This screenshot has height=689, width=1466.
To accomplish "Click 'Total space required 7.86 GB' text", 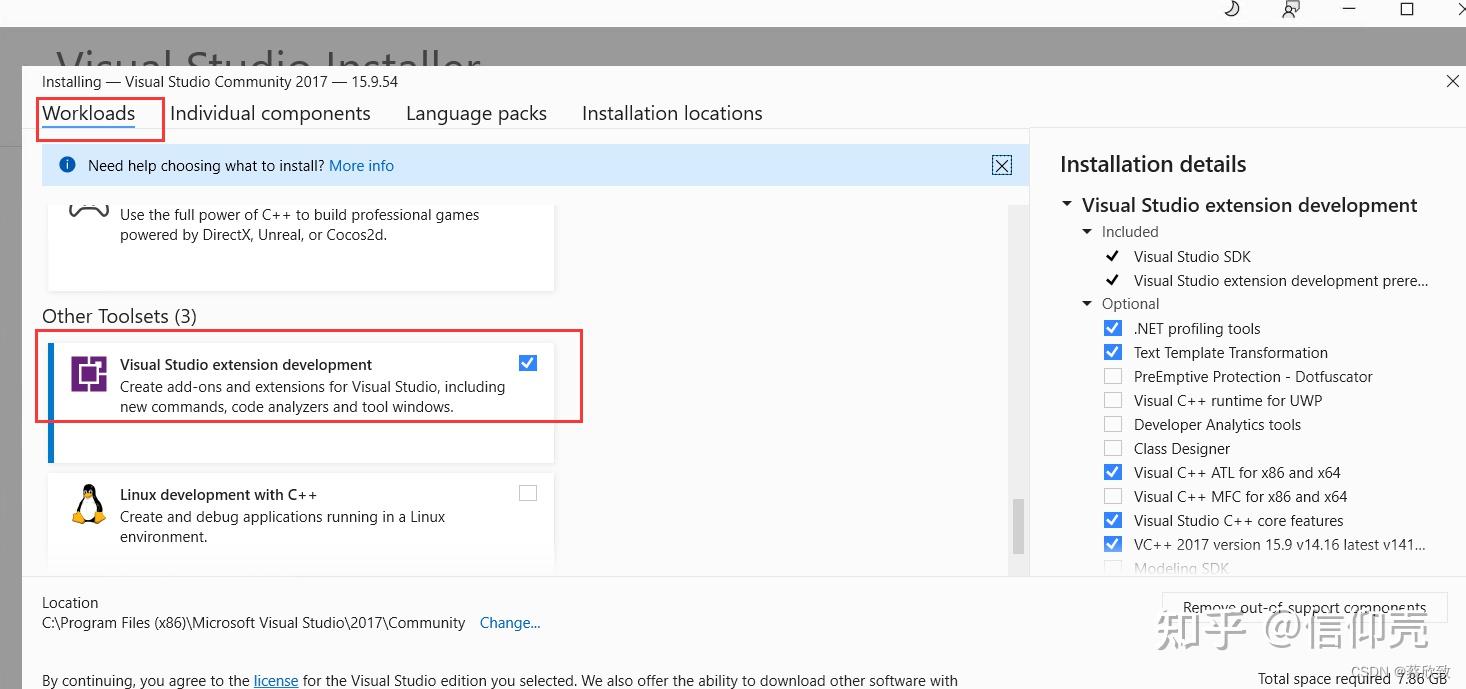I will click(1354, 679).
